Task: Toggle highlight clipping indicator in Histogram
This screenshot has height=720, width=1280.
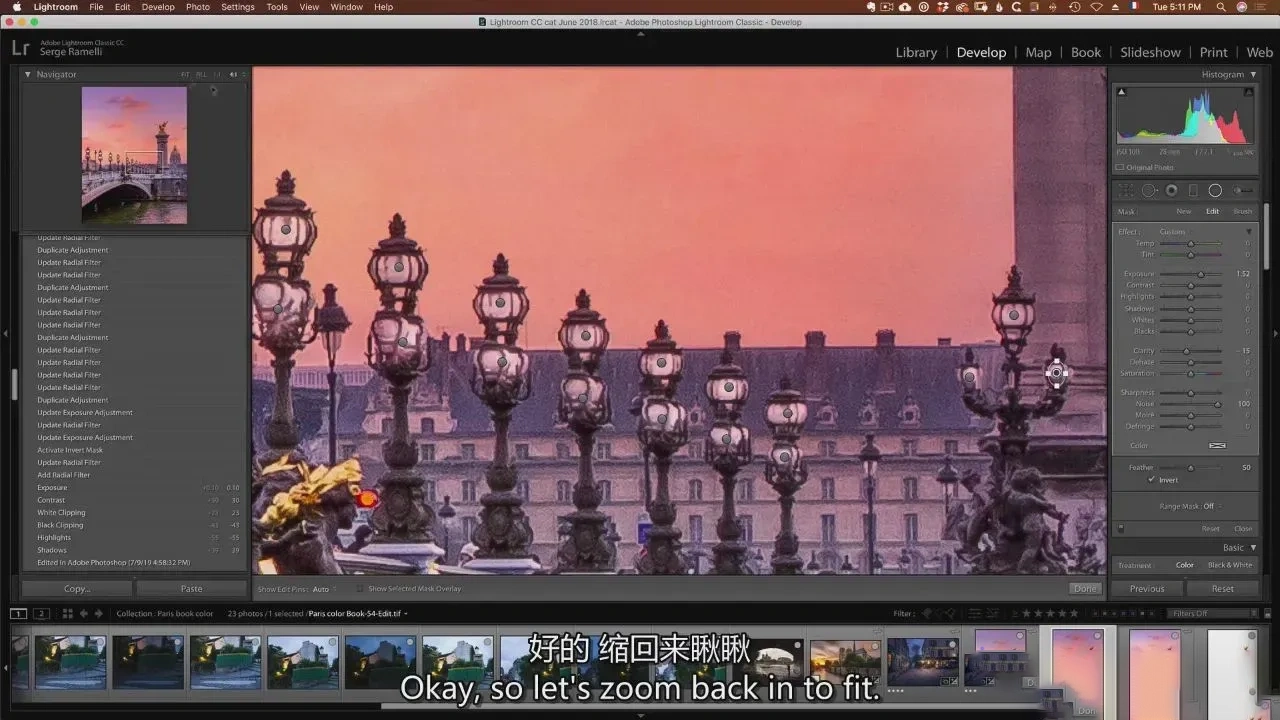Action: (x=1248, y=92)
